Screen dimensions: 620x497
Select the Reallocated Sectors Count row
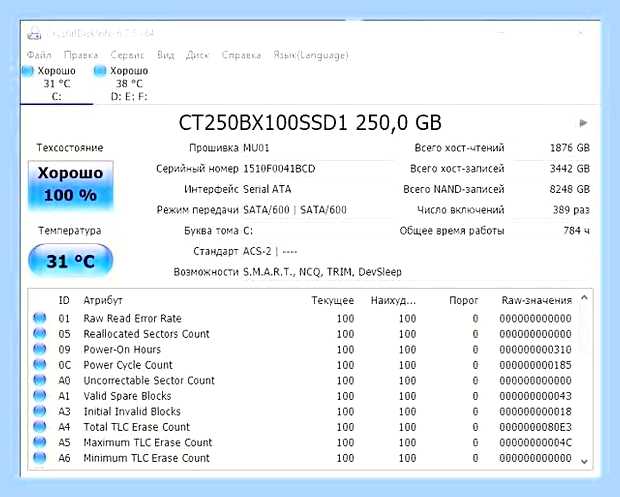point(303,334)
